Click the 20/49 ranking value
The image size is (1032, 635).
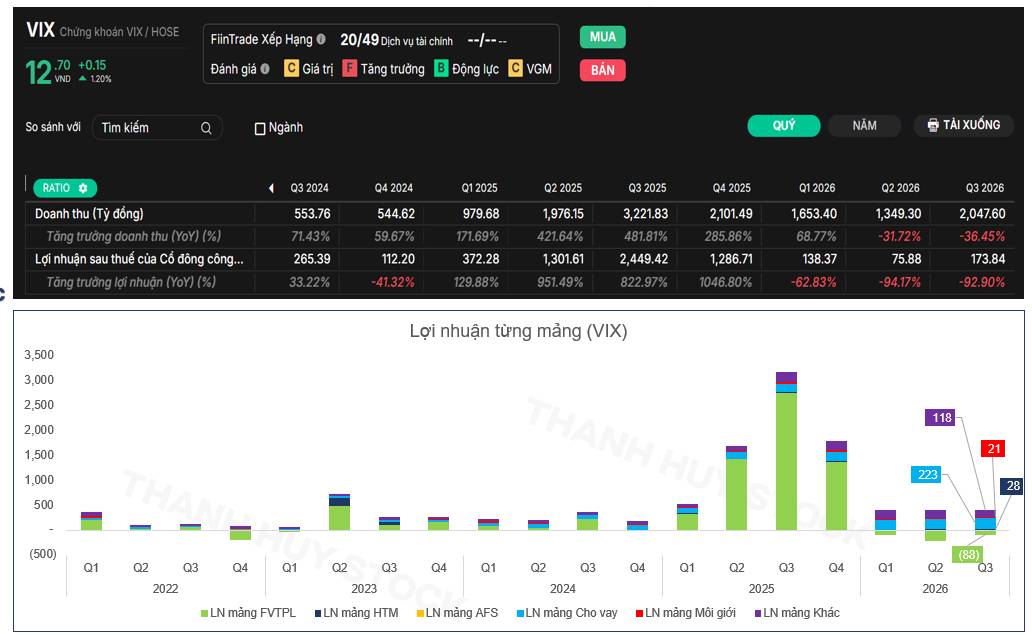click(x=359, y=40)
